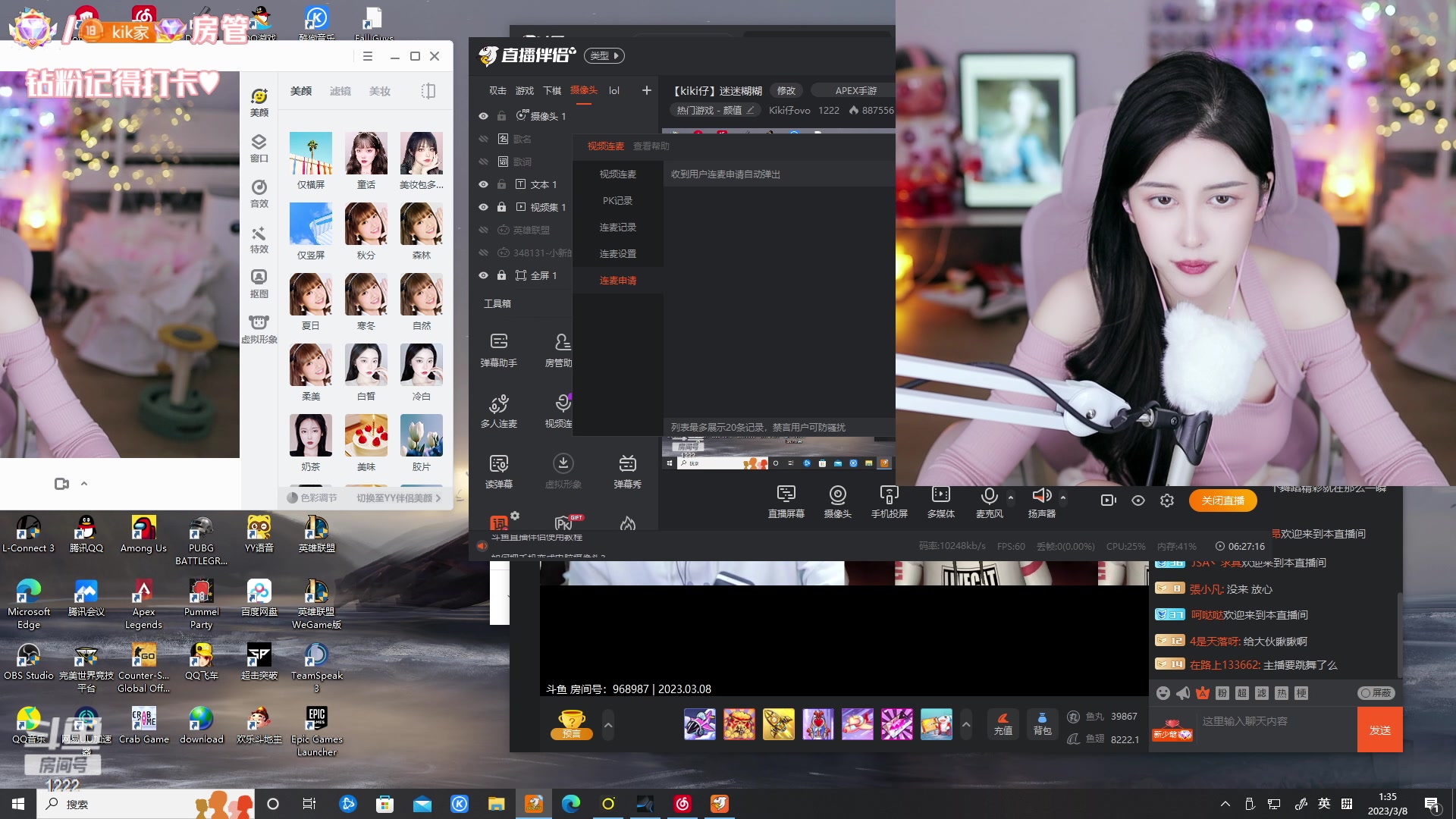
Task: Open the 虚拟形象 avatar sidebar icon
Action: [x=259, y=329]
